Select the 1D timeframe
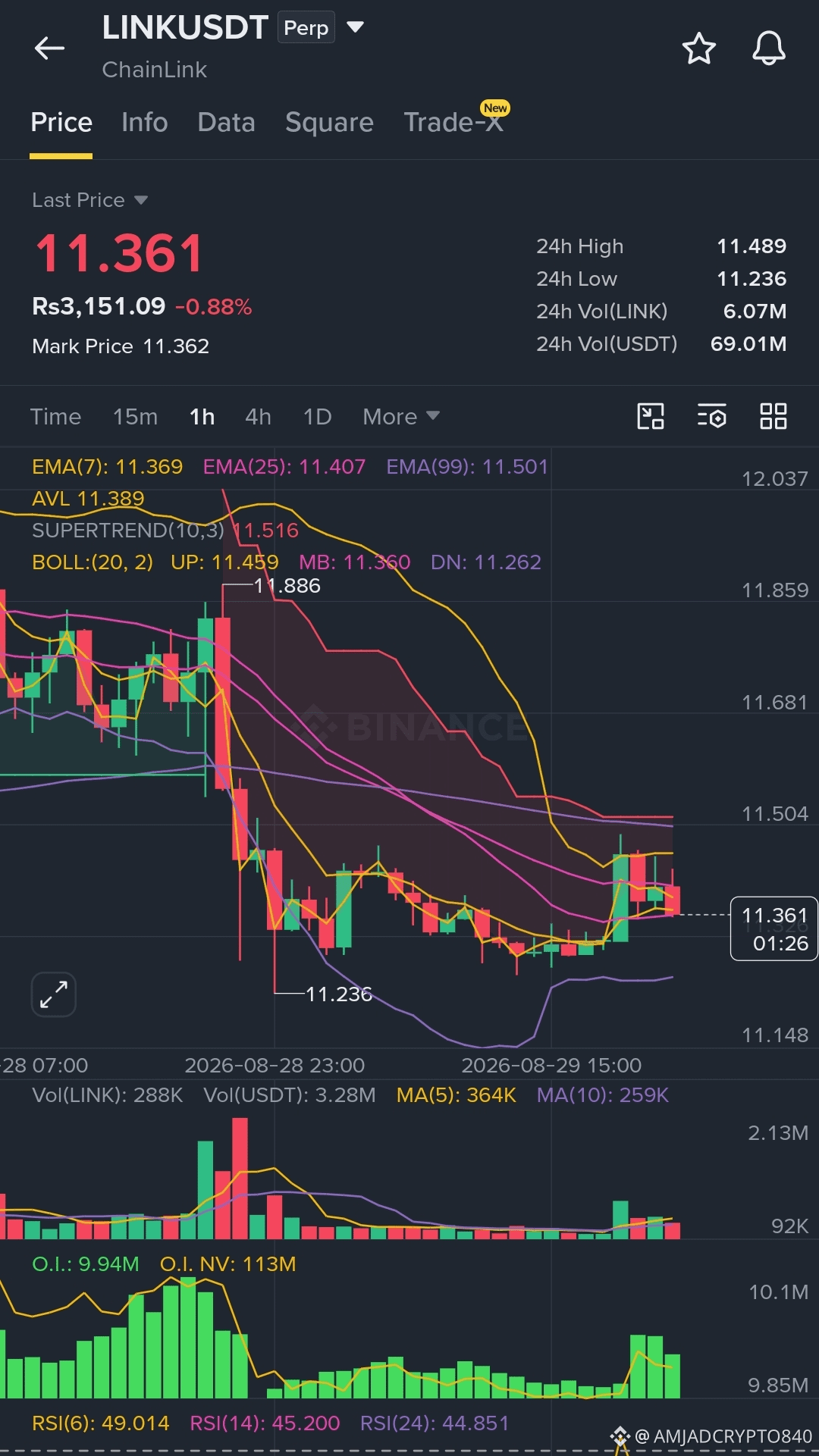The width and height of the screenshot is (819, 1456). click(317, 416)
